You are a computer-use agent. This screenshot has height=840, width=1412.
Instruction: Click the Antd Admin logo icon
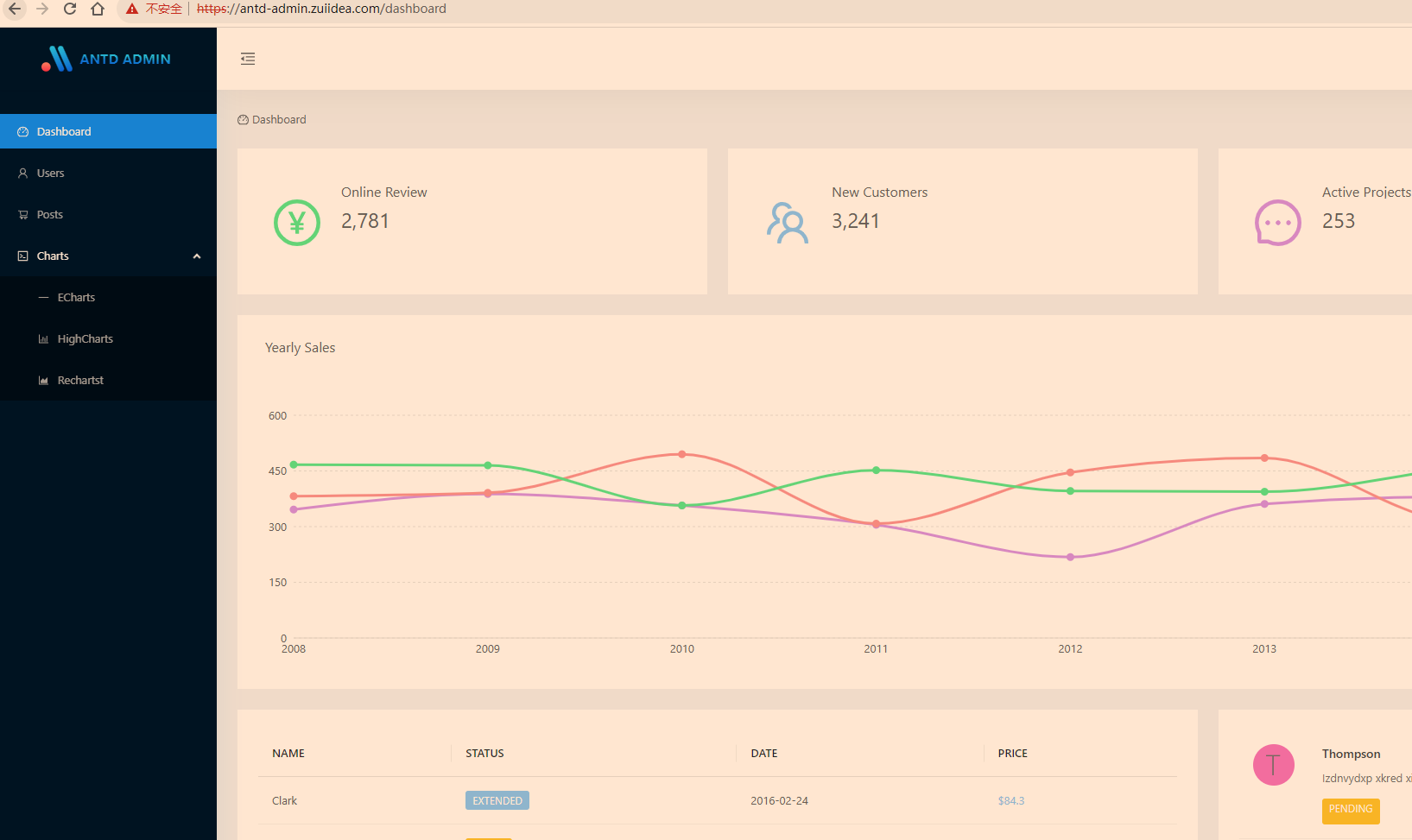(x=57, y=59)
